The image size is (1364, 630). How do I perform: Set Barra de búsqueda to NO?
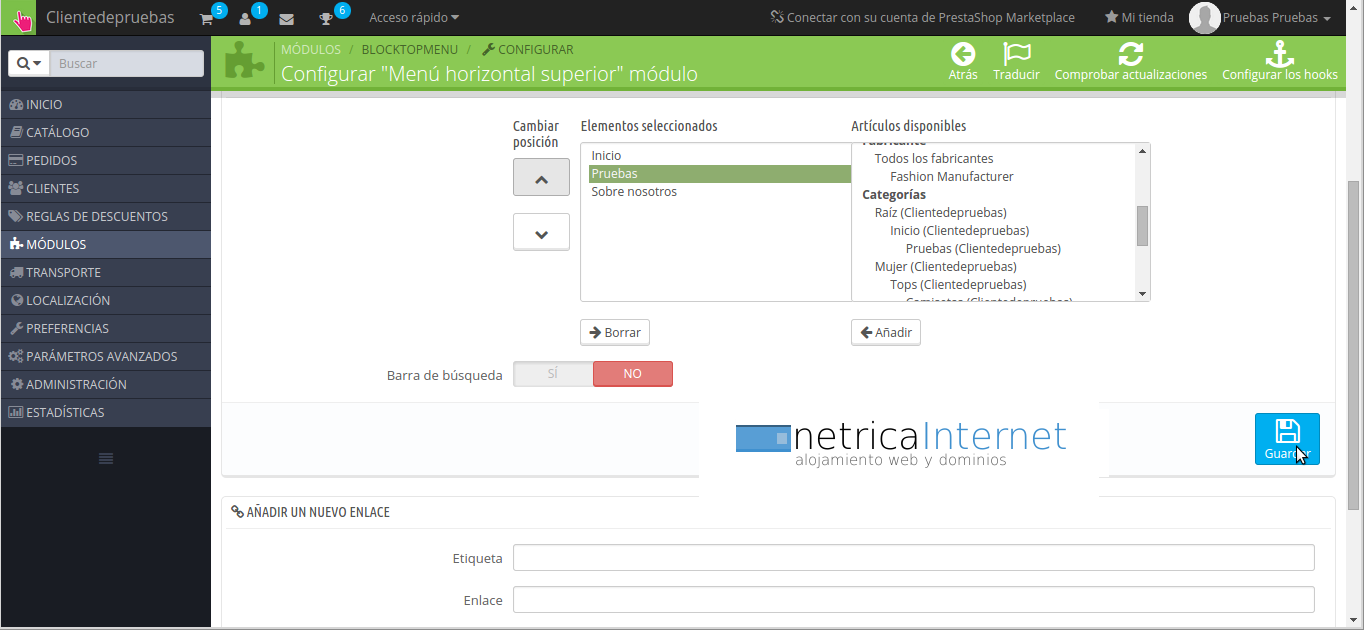click(x=633, y=374)
